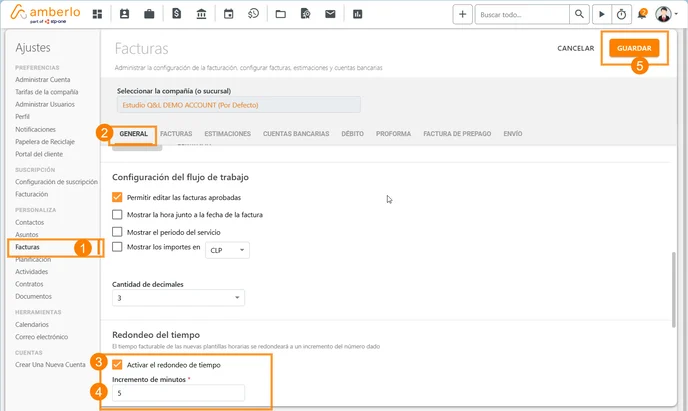Check Mostrar la hora junto a la fecha
This screenshot has width=688, height=411.
pos(117,214)
